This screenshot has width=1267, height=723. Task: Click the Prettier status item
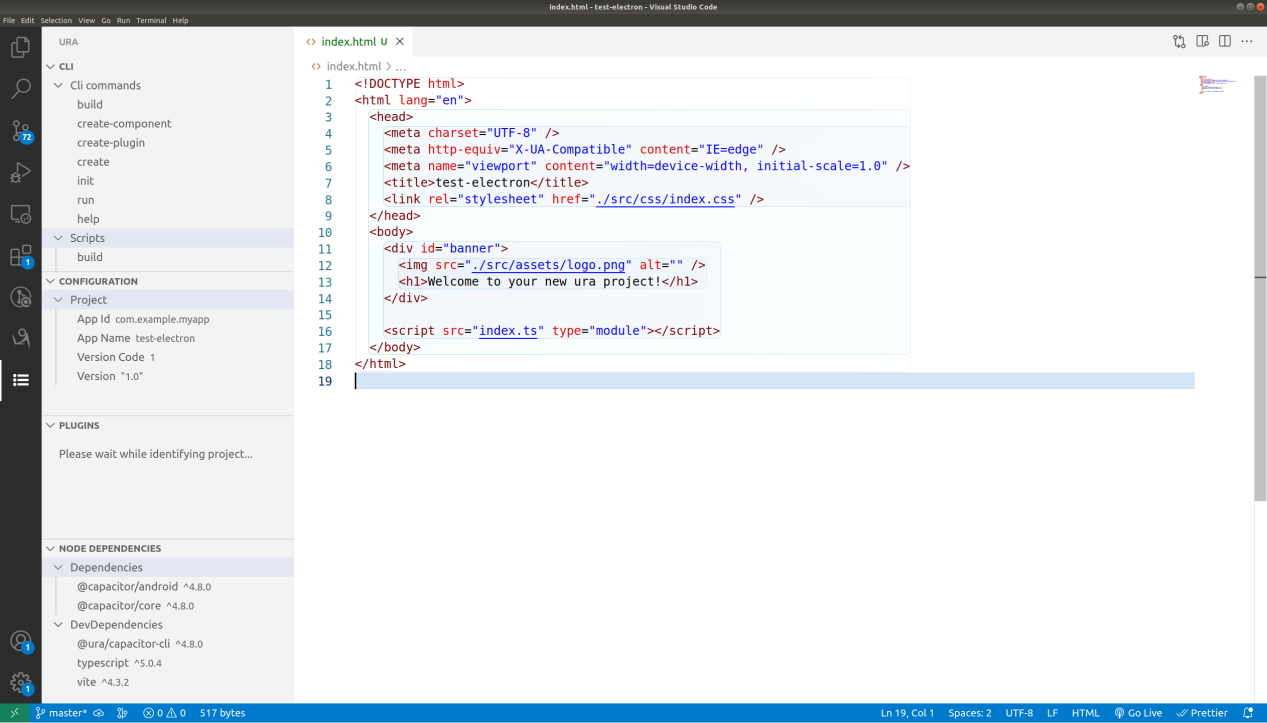point(1202,713)
